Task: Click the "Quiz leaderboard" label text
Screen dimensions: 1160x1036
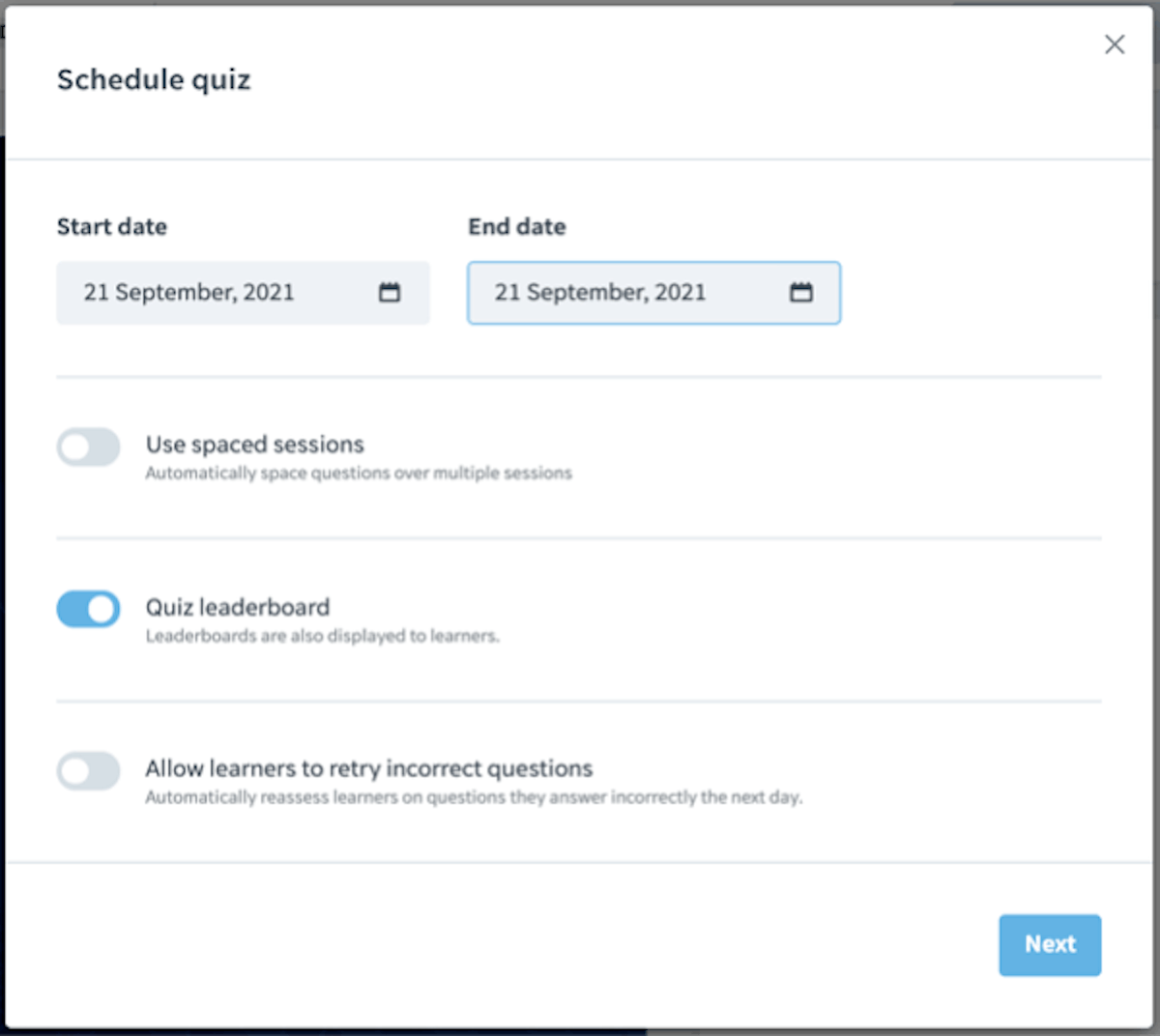Action: [238, 607]
